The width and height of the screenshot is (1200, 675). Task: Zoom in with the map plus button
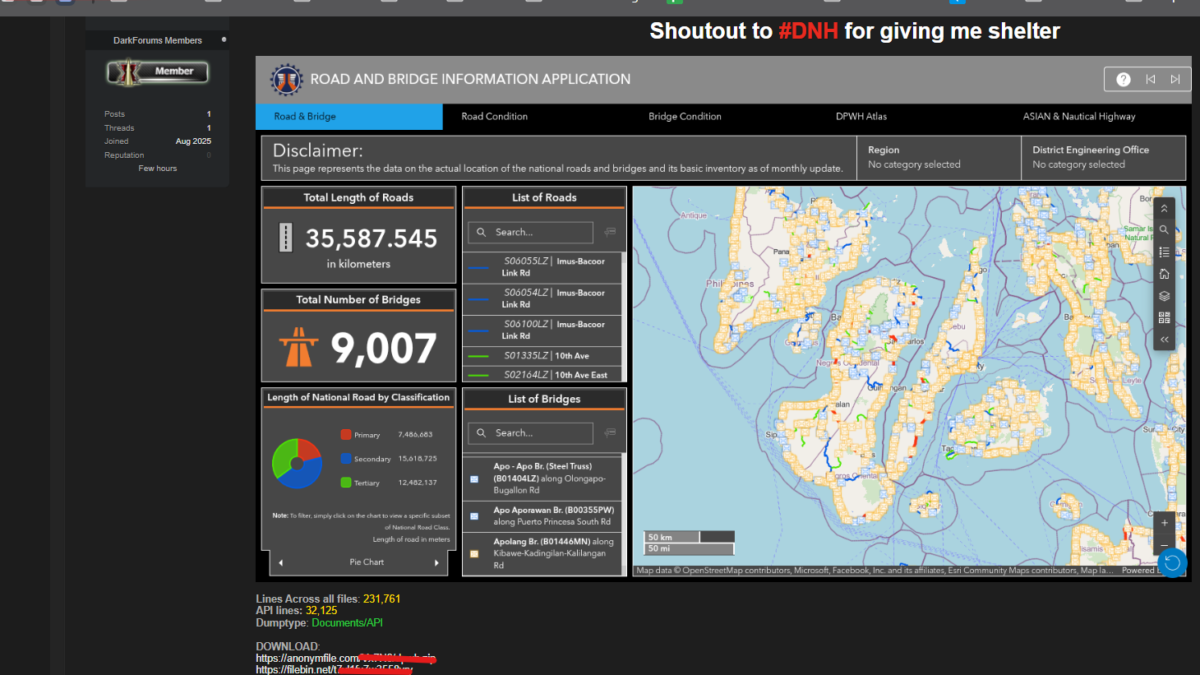pyautogui.click(x=1164, y=523)
